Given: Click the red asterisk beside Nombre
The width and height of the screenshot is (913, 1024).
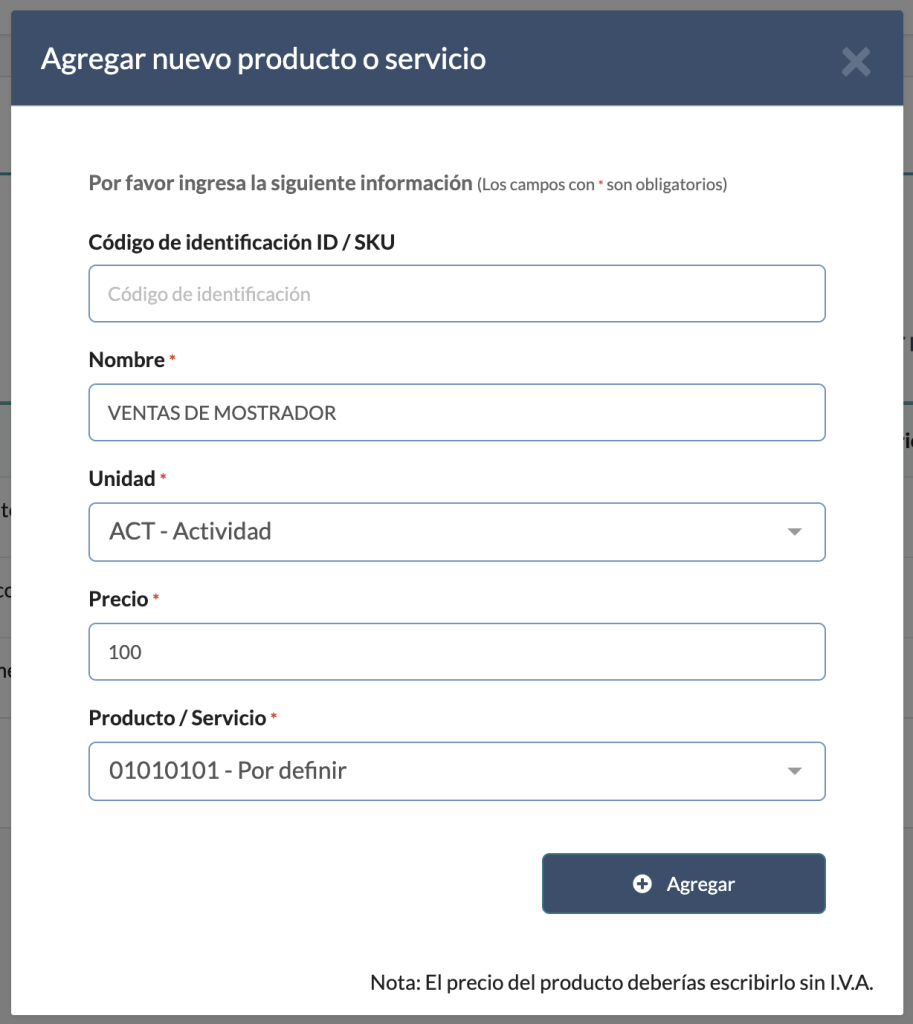Looking at the screenshot, I should [172, 359].
